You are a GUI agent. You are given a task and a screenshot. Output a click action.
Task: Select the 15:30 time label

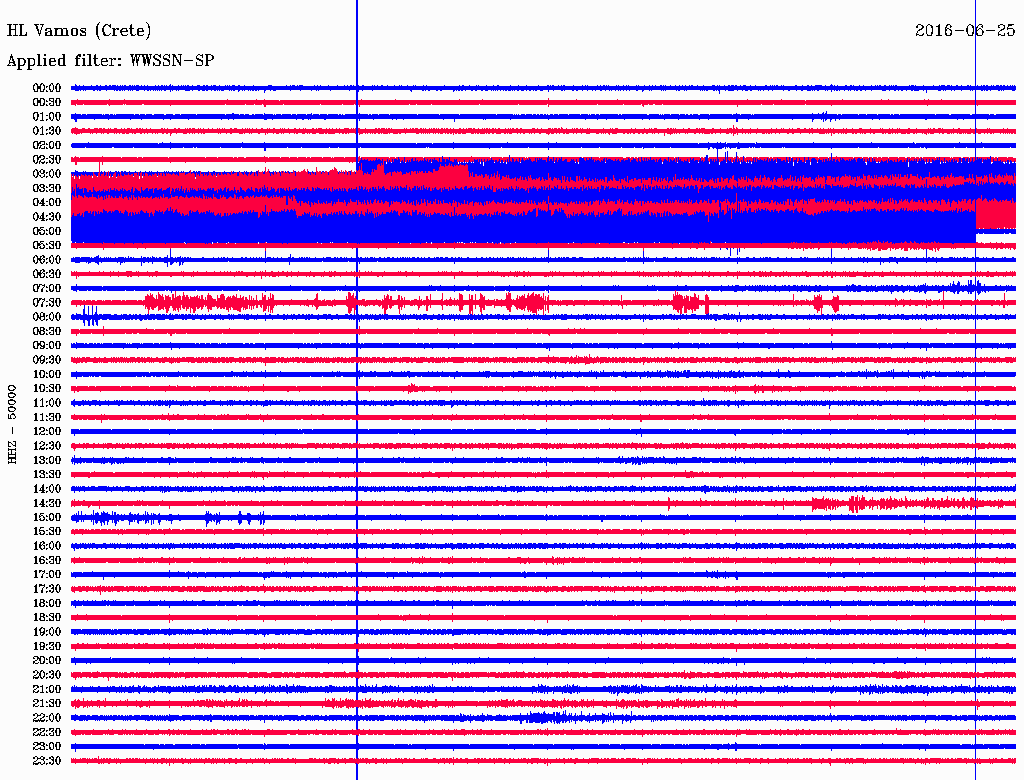coord(47,532)
